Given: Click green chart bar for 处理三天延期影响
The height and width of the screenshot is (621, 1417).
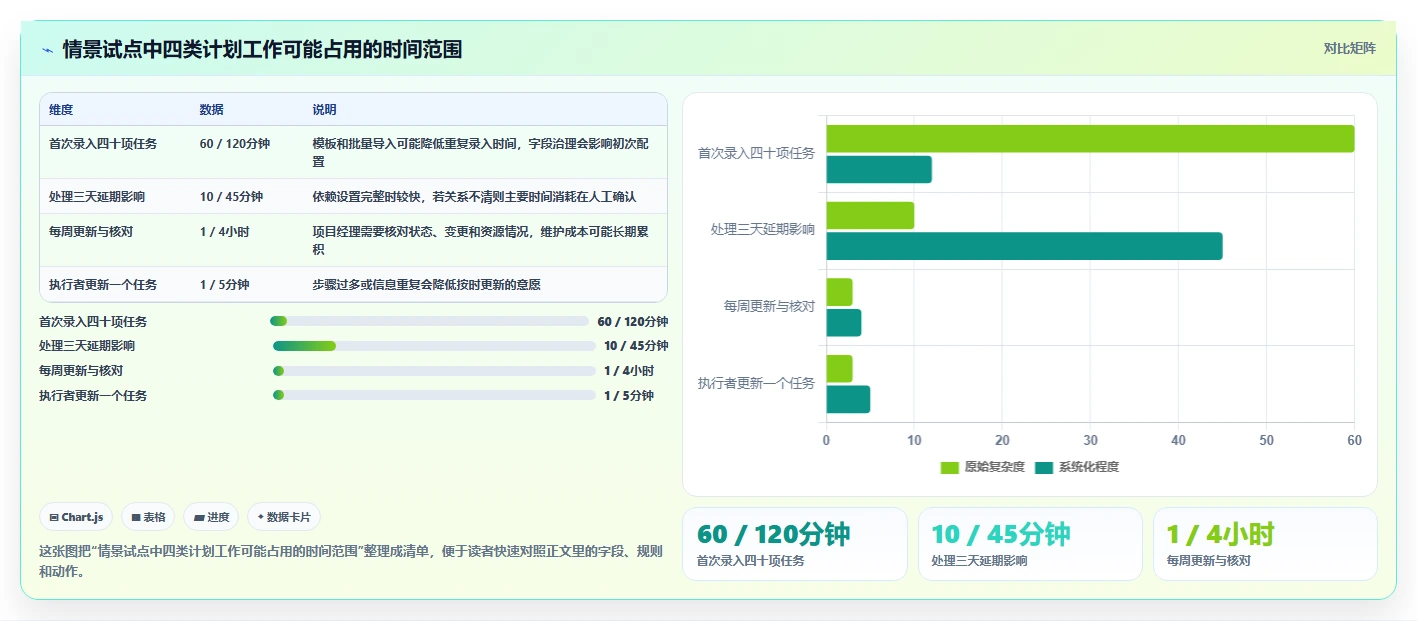Looking at the screenshot, I should coord(870,215).
